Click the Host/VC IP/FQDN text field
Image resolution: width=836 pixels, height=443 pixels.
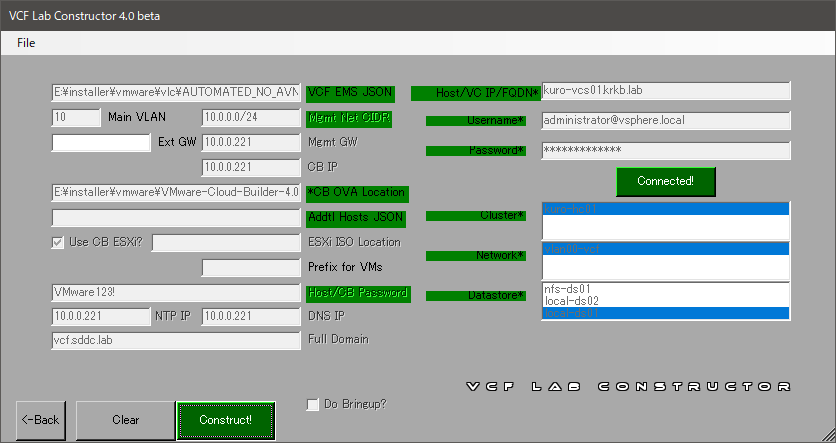665,91
